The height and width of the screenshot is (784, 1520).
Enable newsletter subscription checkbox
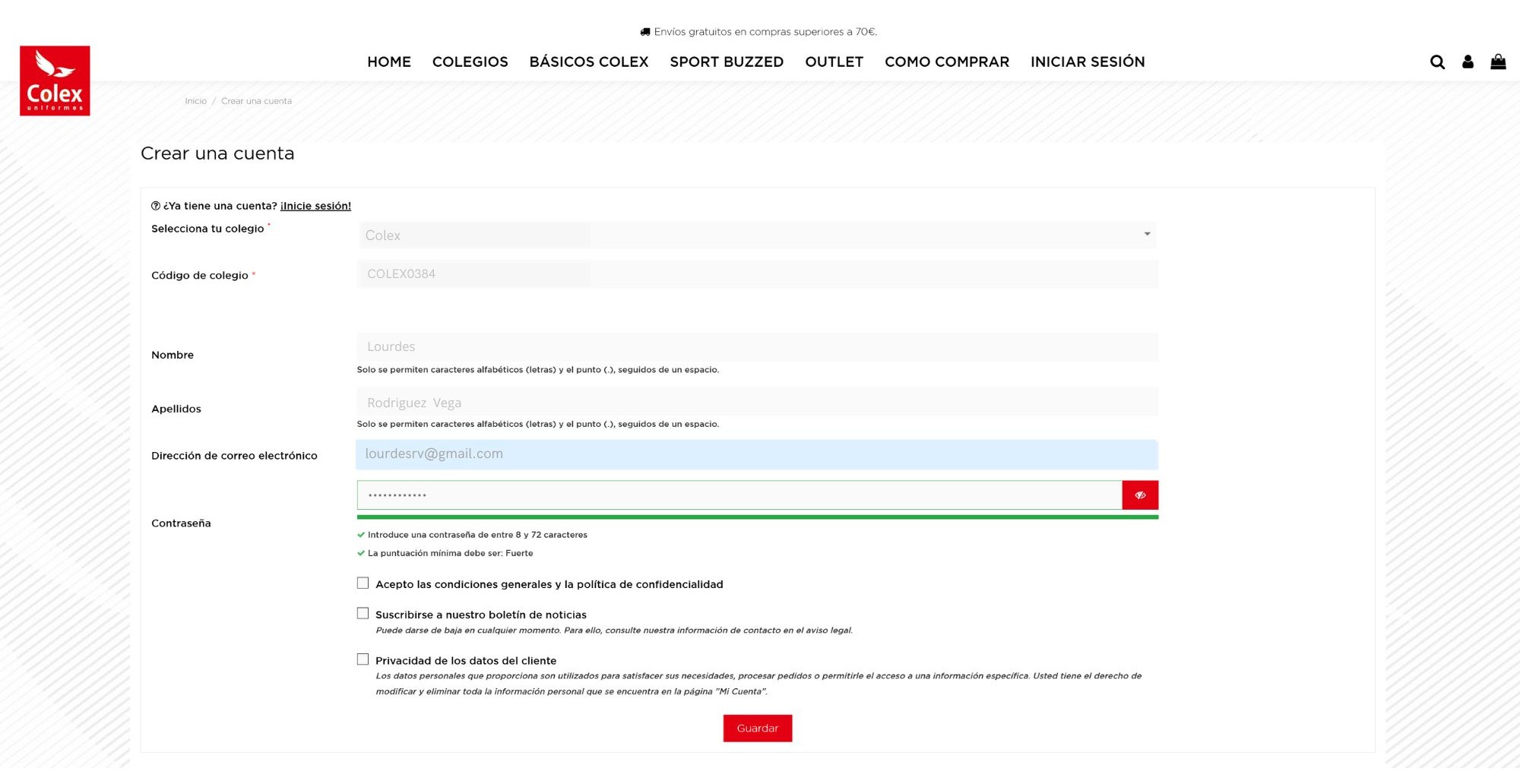click(363, 614)
